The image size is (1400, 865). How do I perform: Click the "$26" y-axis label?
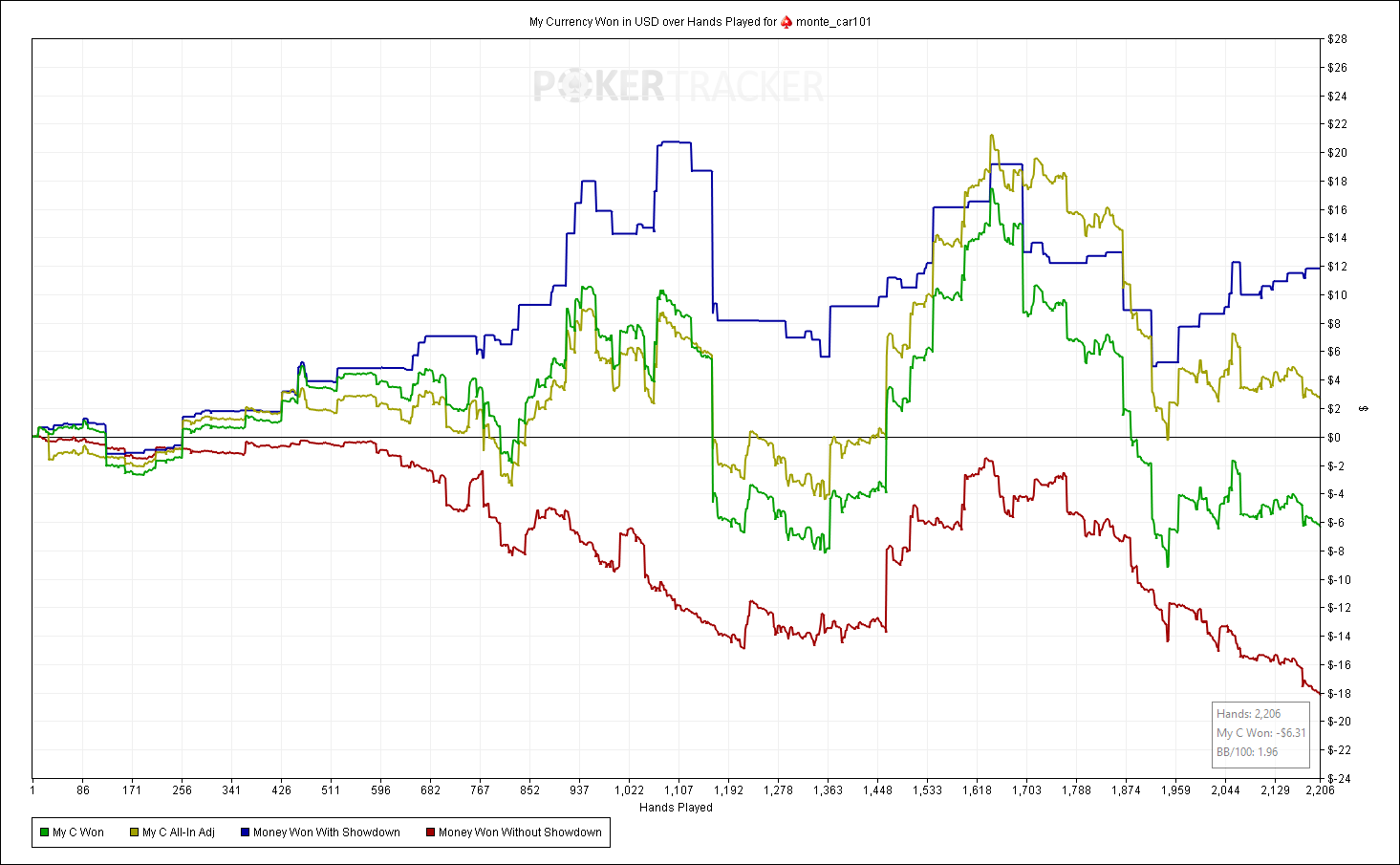click(x=1337, y=68)
